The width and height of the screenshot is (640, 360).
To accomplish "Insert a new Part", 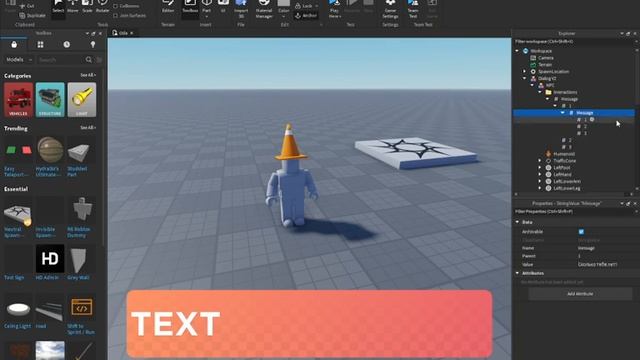I will (207, 7).
